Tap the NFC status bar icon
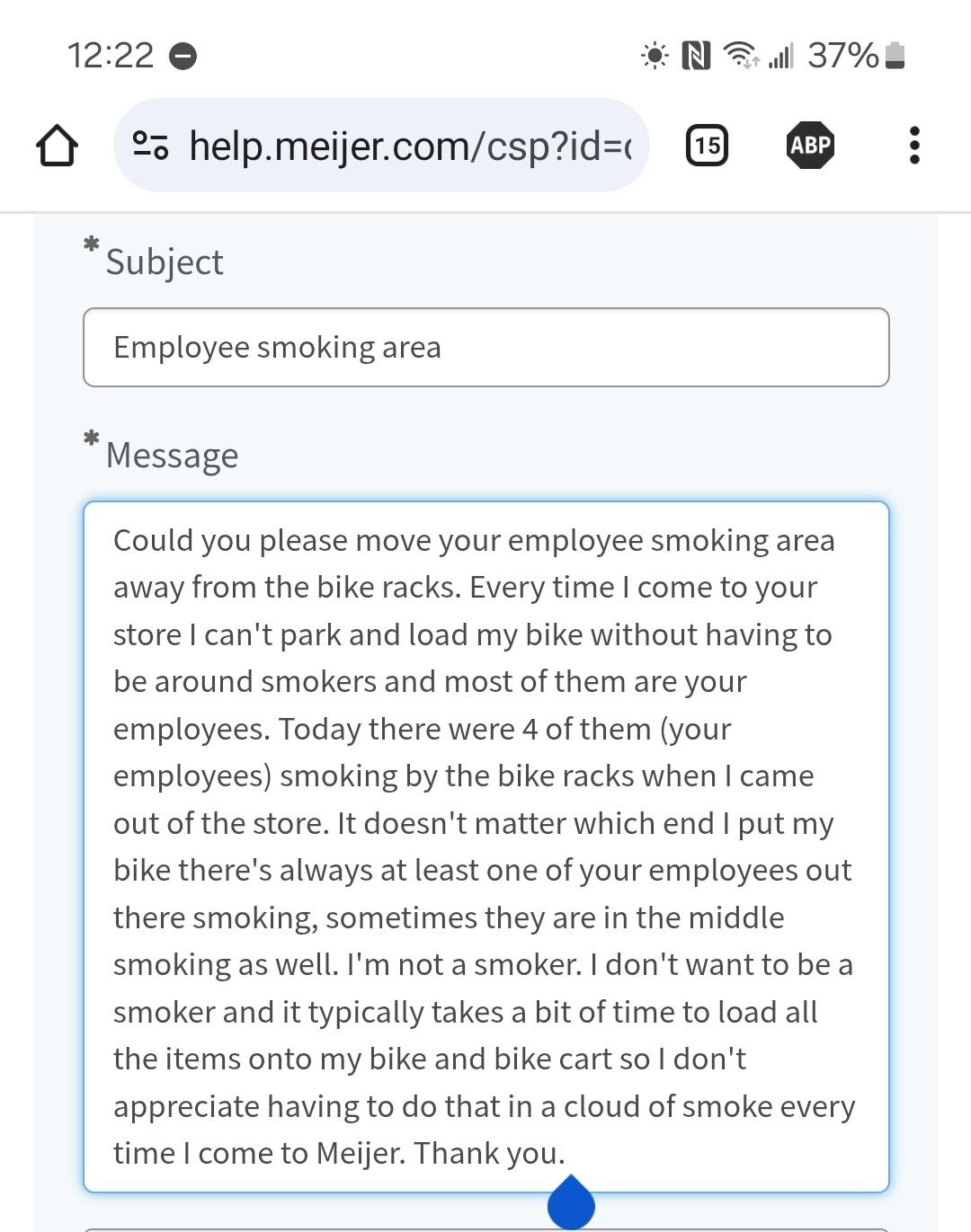Image resolution: width=971 pixels, height=1232 pixels. pos(696,57)
